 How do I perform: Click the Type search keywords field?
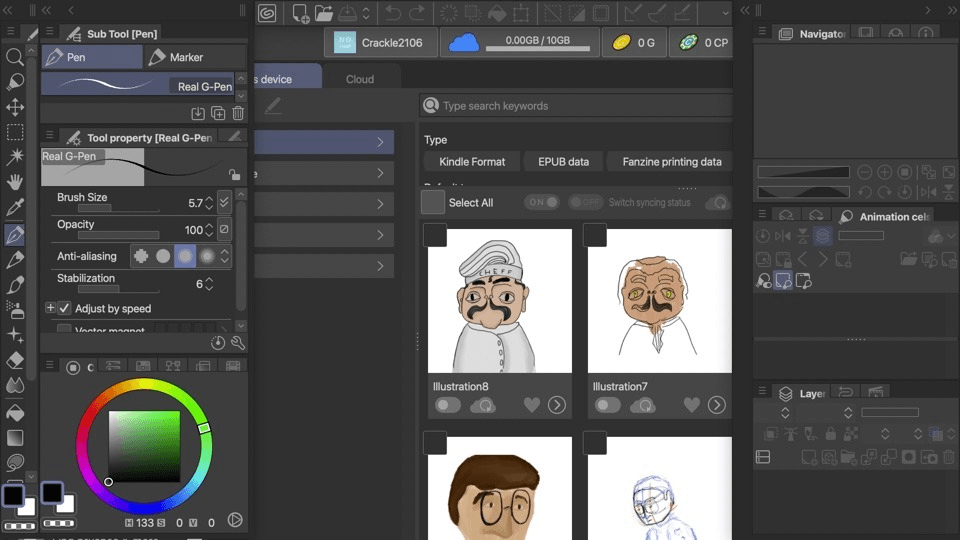click(x=576, y=105)
